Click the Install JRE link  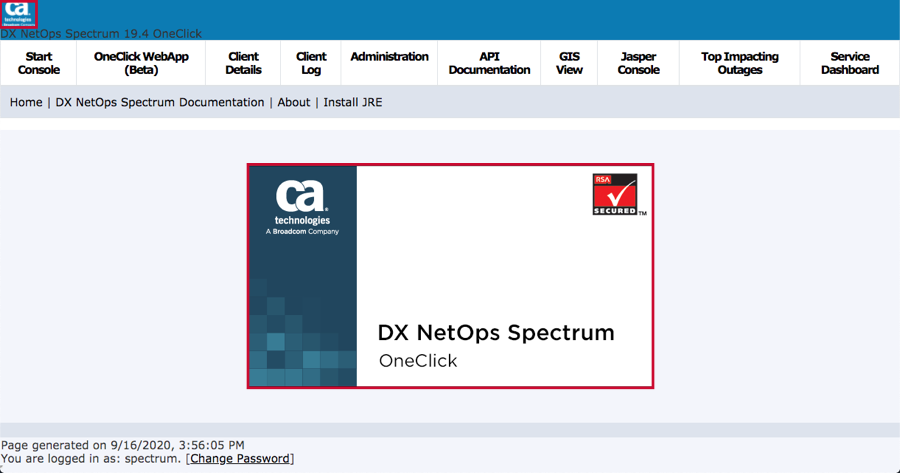(352, 102)
